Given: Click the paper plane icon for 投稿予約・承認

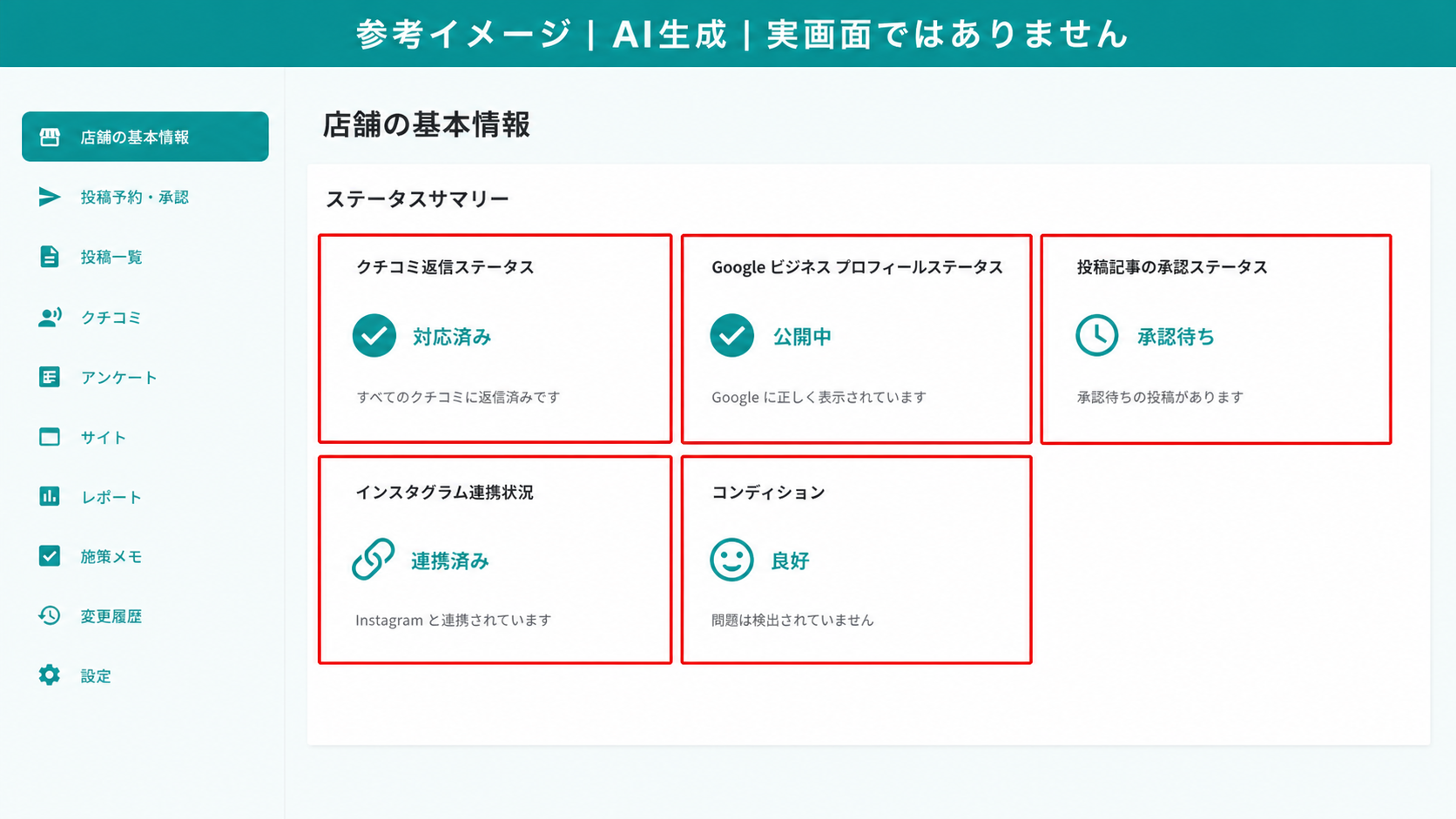Looking at the screenshot, I should 50,197.
